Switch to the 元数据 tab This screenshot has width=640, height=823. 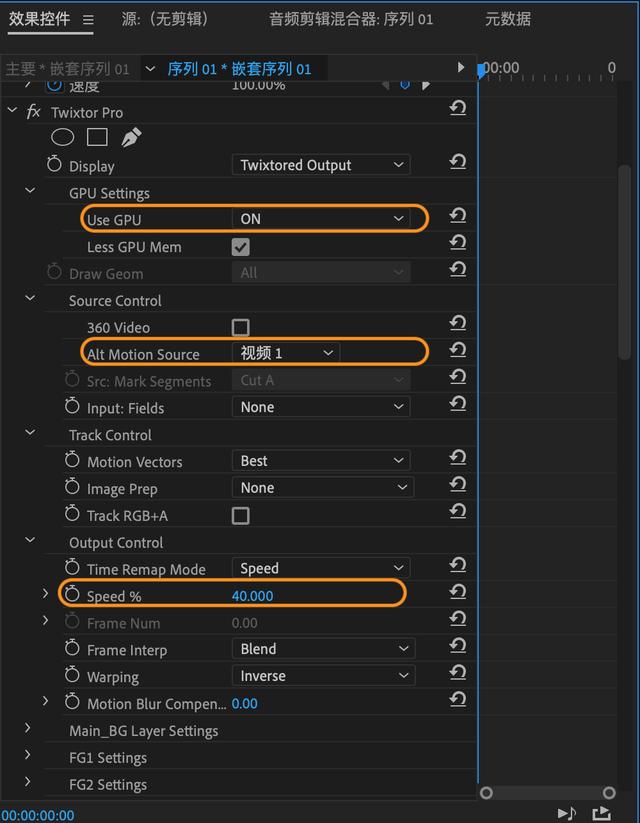[x=508, y=19]
